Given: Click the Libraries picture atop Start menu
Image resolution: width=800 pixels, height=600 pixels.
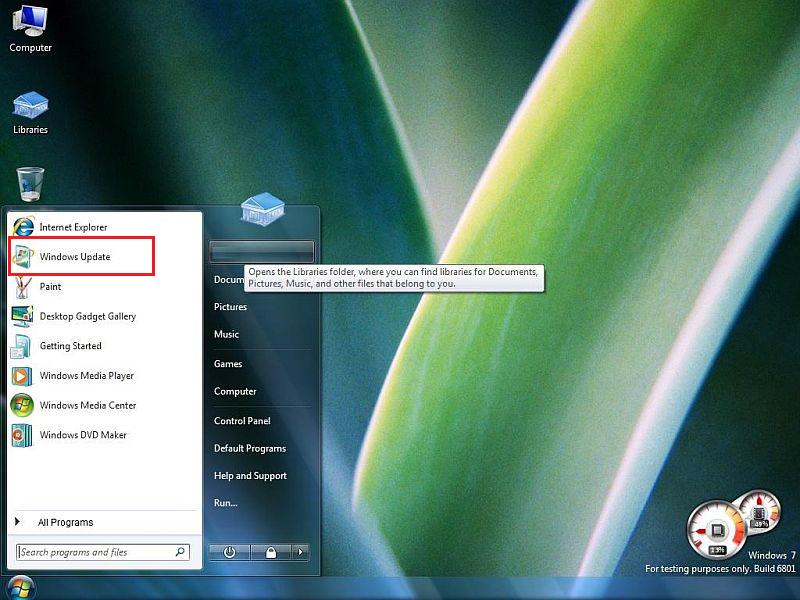Looking at the screenshot, I should (x=263, y=209).
